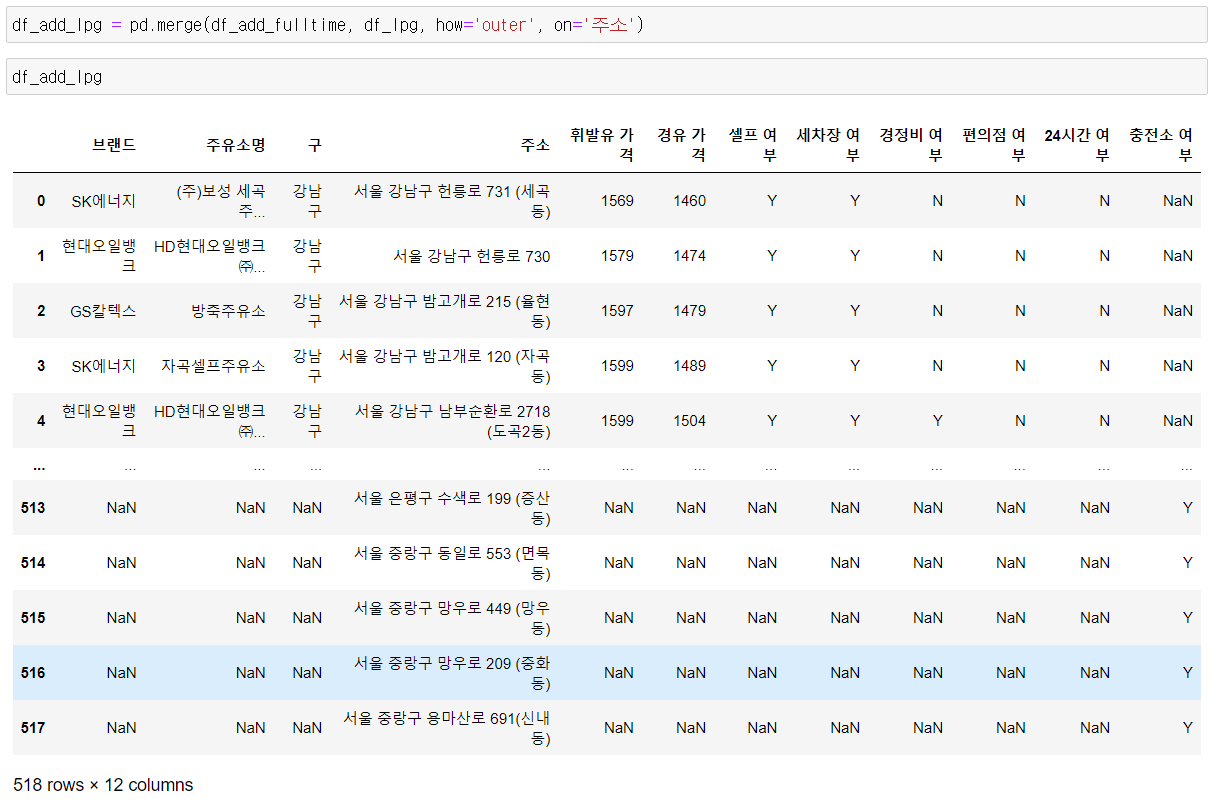This screenshot has width=1219, height=810.
Task: Select the 세차장 여부 column header
Action: (829, 144)
